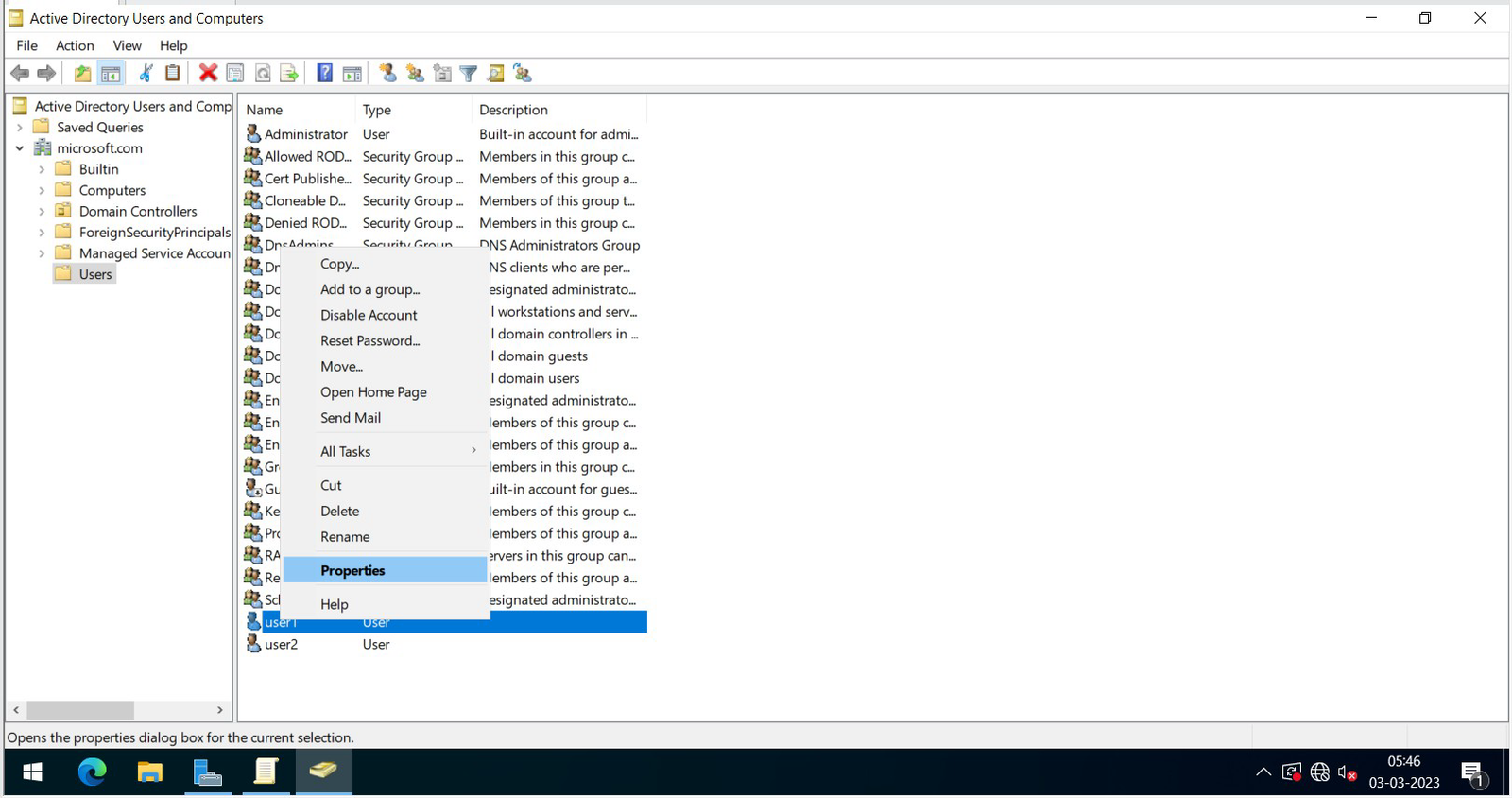This screenshot has width=1512, height=798.
Task: Expand the Saved Queries node
Action: pos(20,127)
